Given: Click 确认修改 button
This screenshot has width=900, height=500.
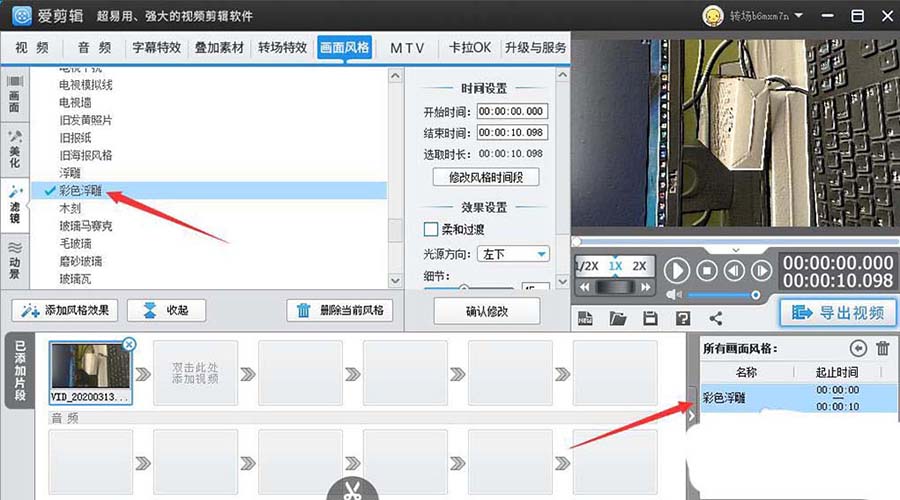Looking at the screenshot, I should [487, 311].
